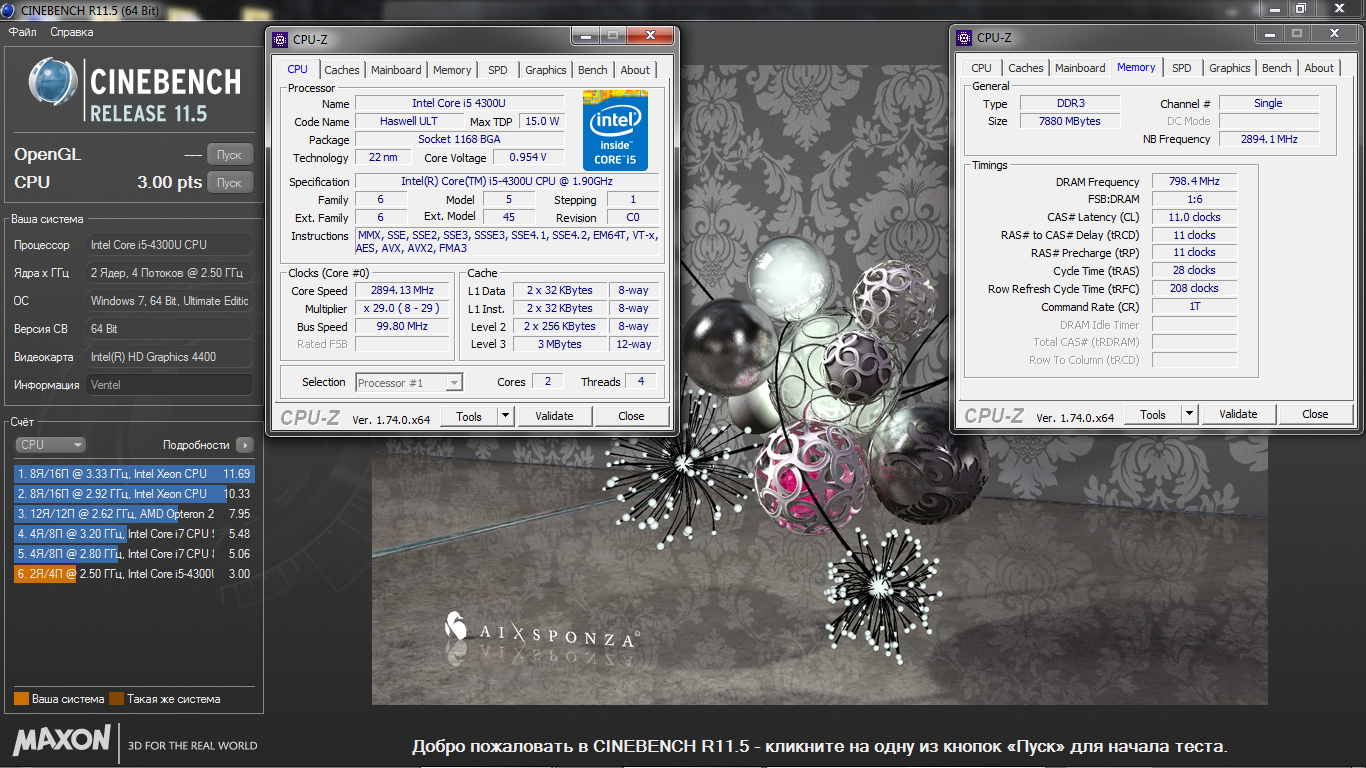The height and width of the screenshot is (768, 1366).
Task: Open Tools dropdown arrow in left CPU-Z
Action: [505, 416]
